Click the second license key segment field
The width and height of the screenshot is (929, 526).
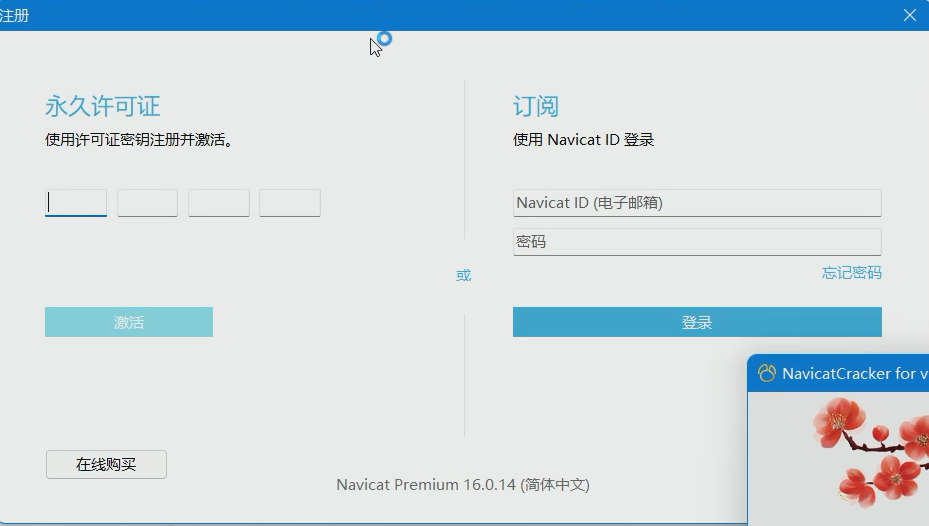click(148, 203)
